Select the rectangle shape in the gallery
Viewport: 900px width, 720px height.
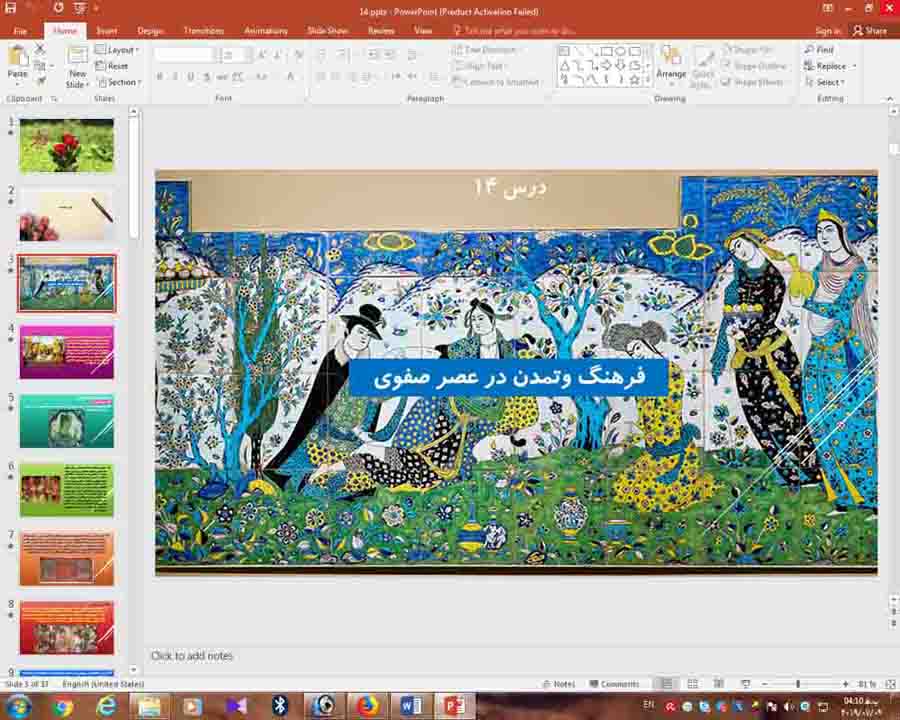[x=606, y=52]
